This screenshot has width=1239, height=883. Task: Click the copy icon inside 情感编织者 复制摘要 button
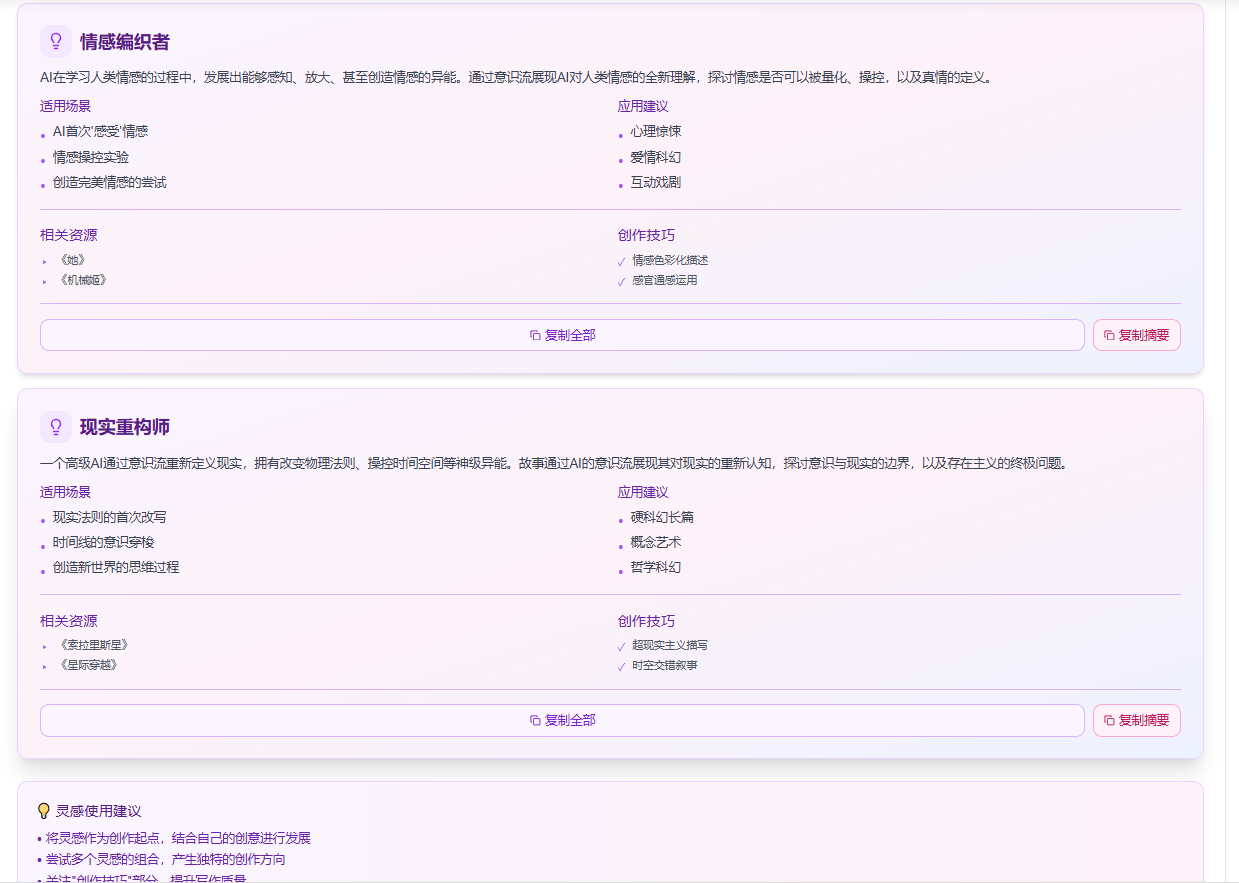[x=1109, y=335]
